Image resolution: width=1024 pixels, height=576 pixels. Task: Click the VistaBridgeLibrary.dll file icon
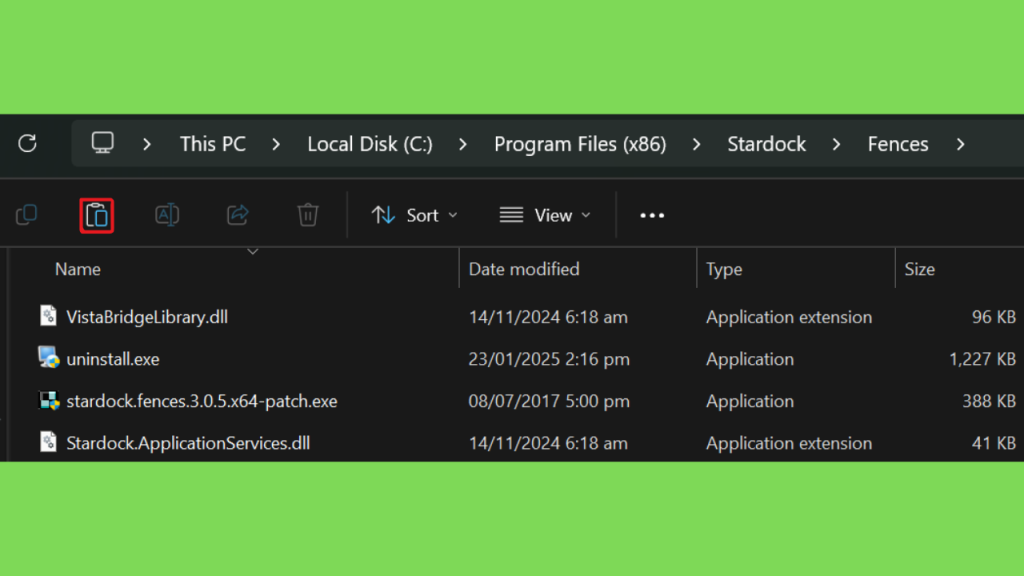point(48,316)
